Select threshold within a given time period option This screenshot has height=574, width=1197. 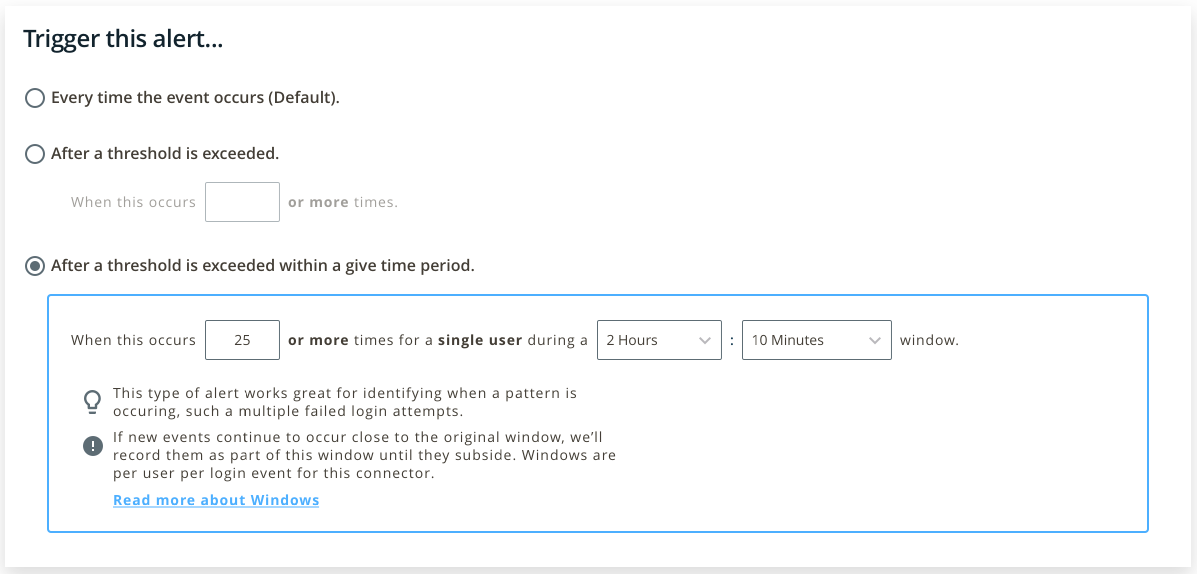click(x=35, y=266)
